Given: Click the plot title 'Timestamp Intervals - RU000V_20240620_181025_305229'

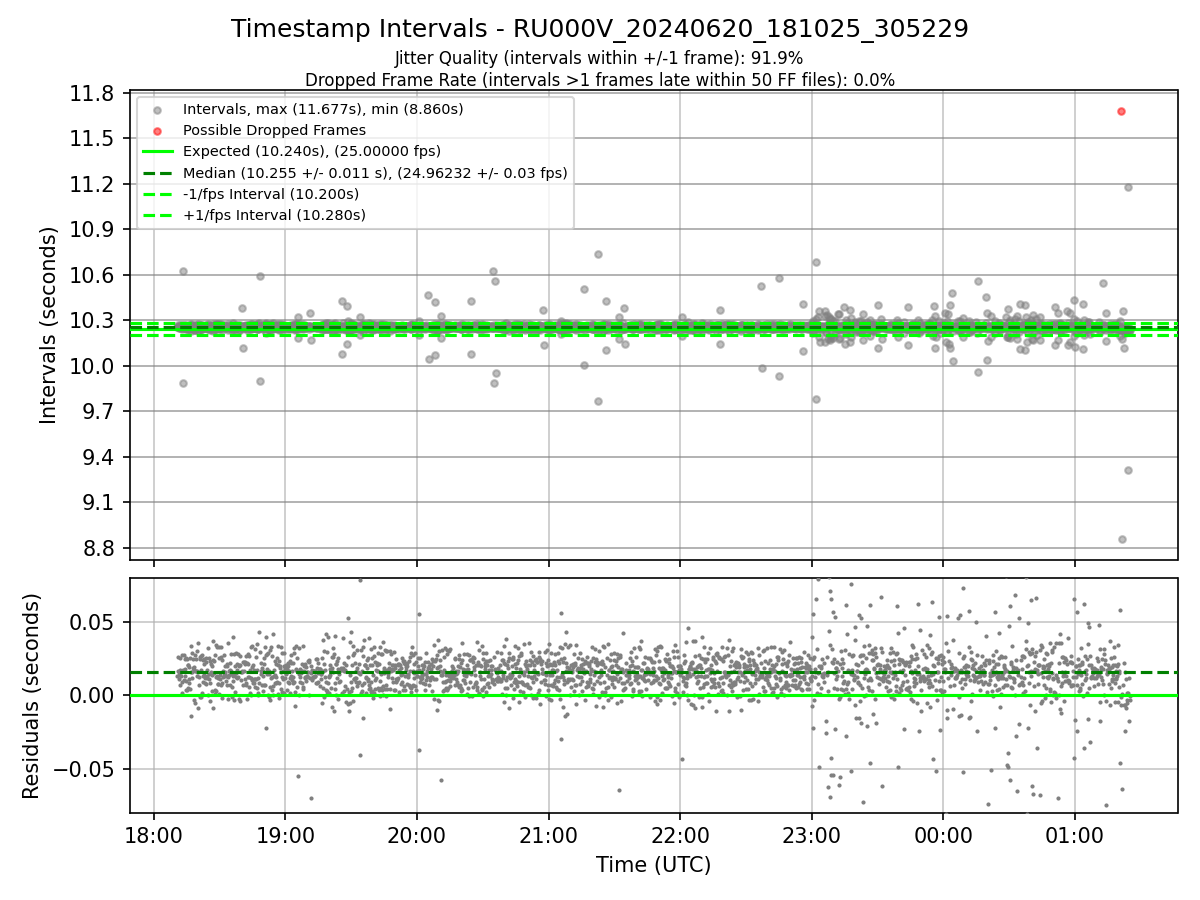Looking at the screenshot, I should (600, 29).
